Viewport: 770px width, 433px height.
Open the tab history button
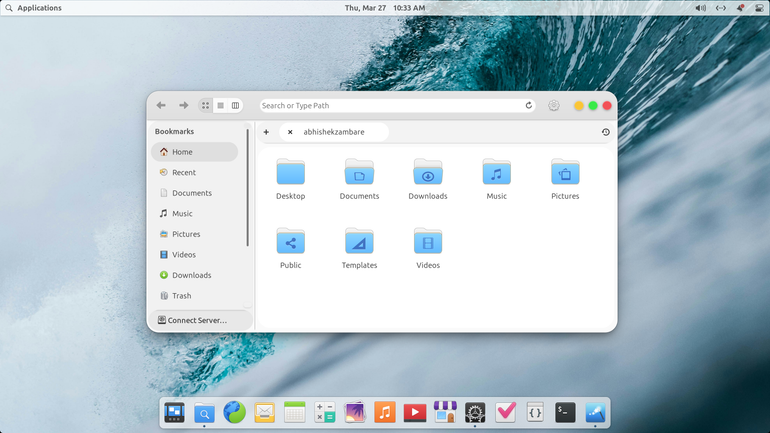pos(605,132)
